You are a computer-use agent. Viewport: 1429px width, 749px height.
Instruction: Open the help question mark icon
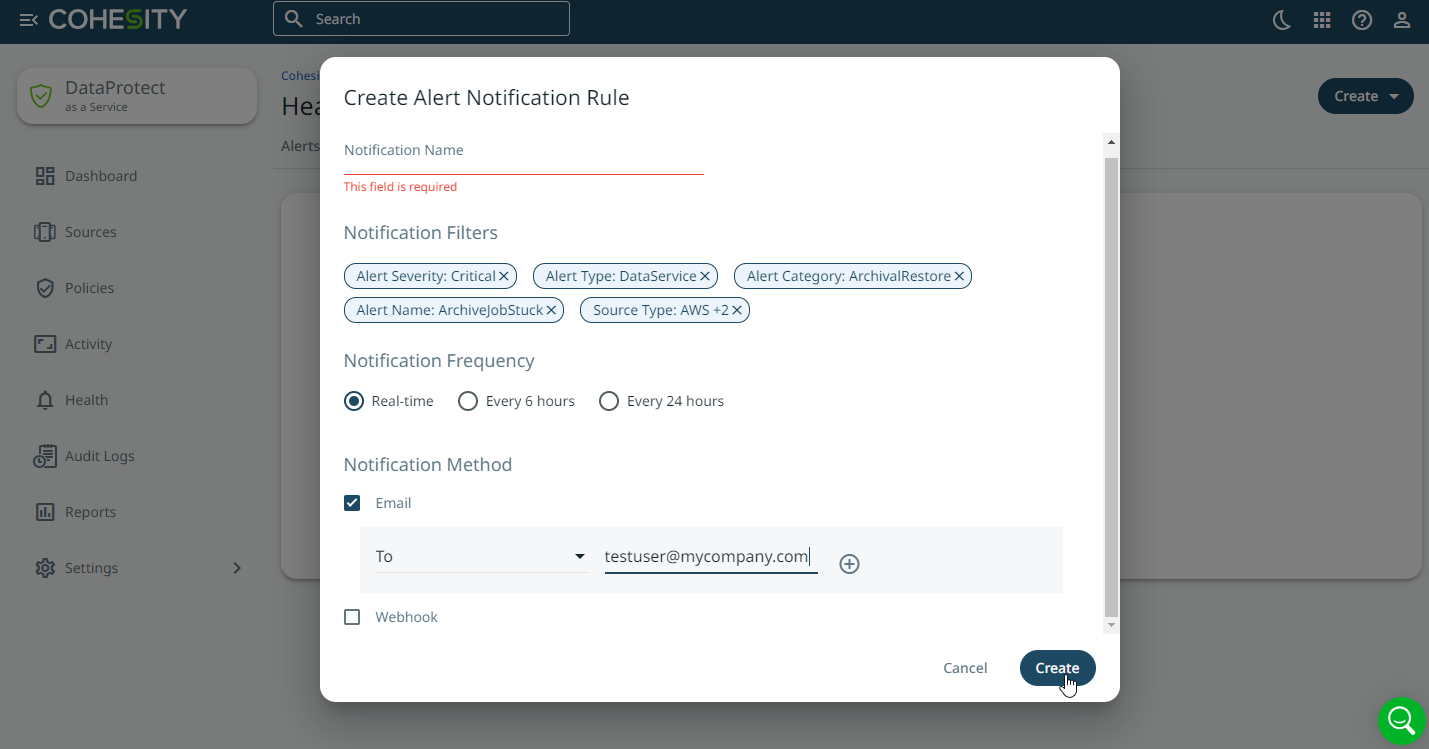click(1361, 18)
